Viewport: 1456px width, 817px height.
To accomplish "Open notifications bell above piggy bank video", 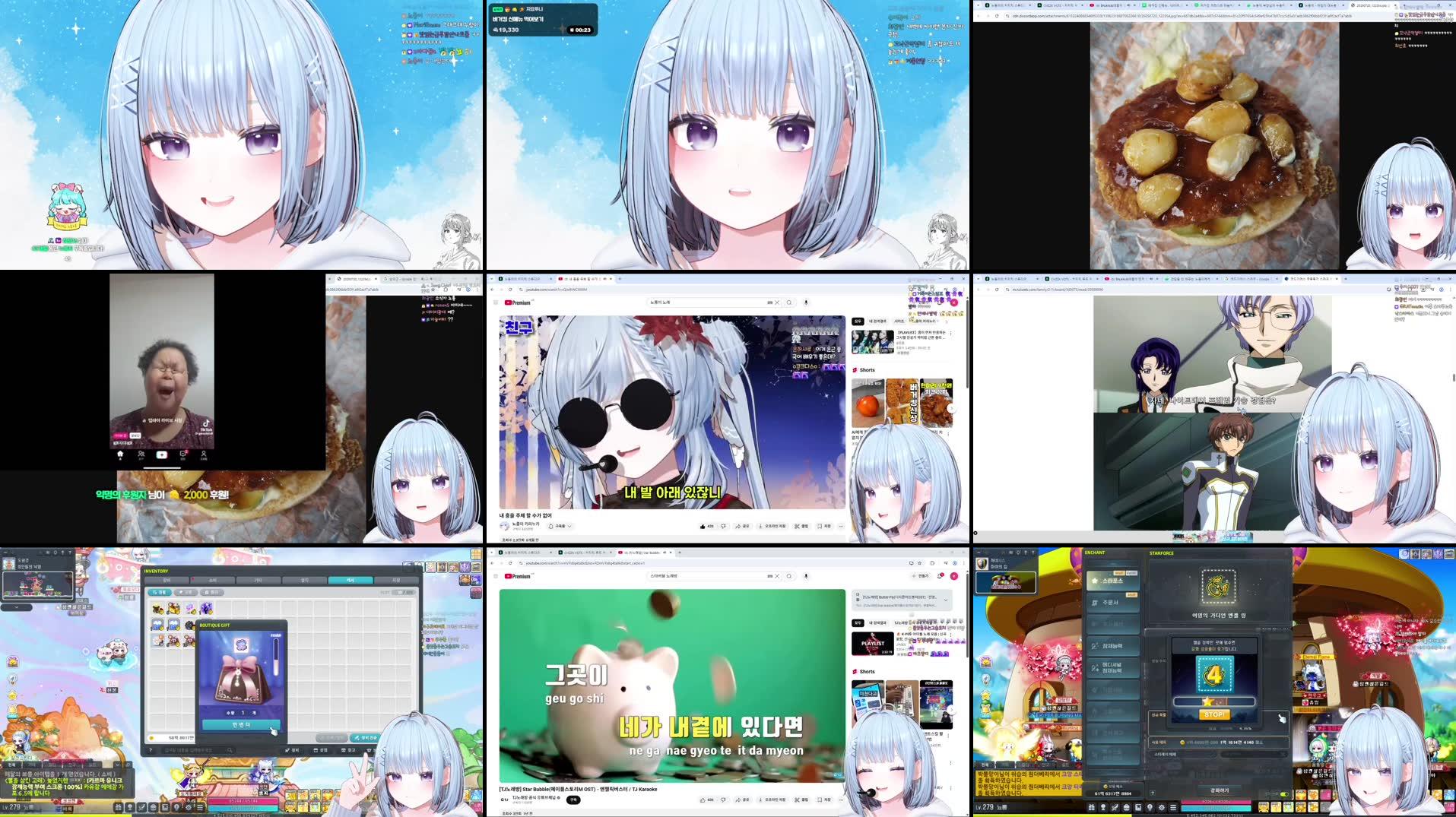I will tap(941, 576).
